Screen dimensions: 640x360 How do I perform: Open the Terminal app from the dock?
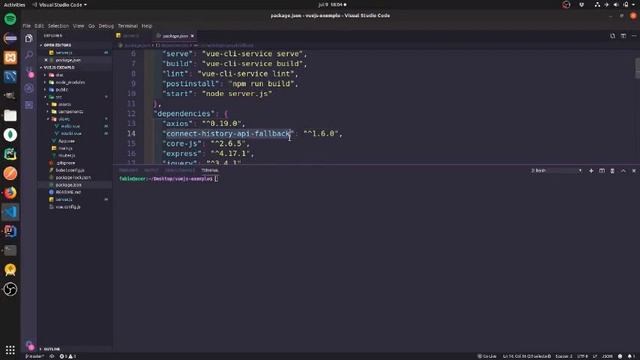point(10,251)
